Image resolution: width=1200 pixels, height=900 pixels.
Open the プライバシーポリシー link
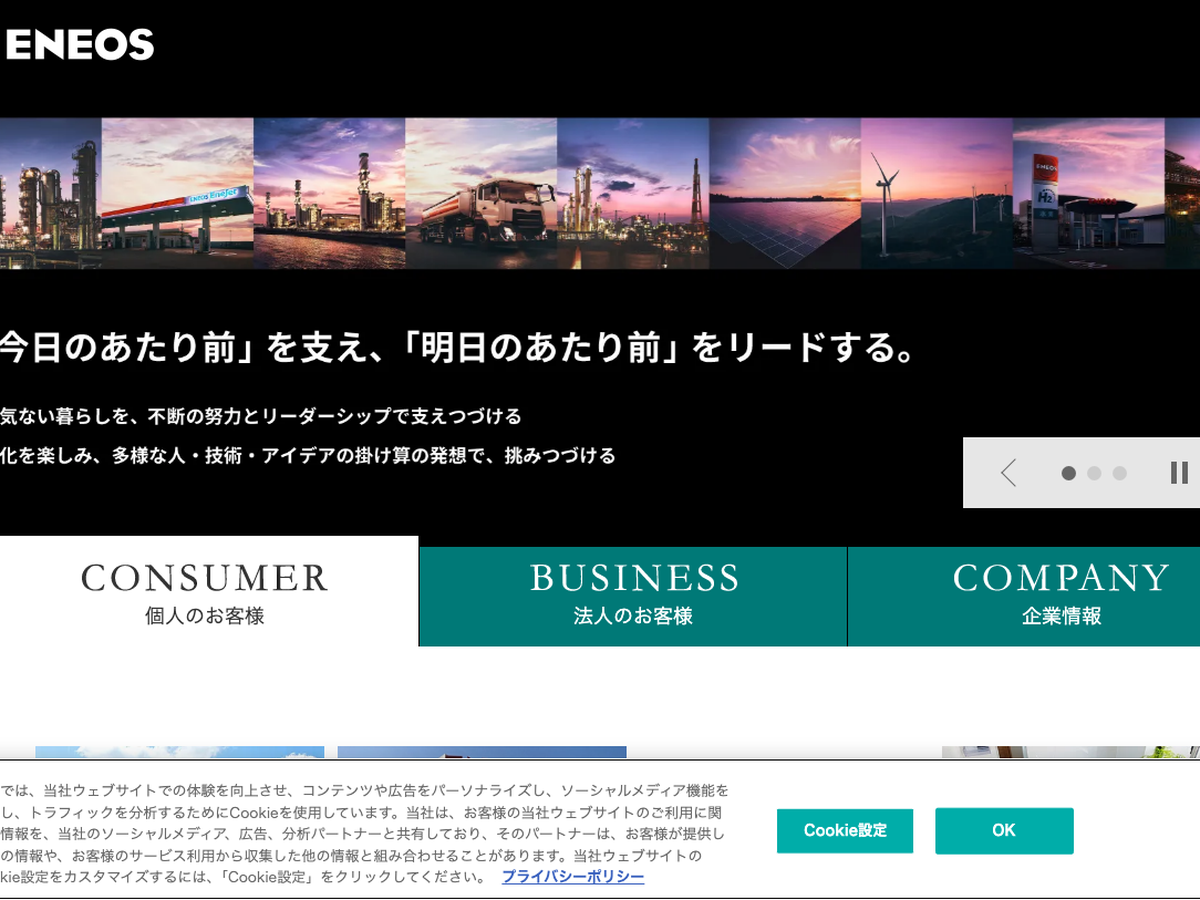click(x=573, y=877)
